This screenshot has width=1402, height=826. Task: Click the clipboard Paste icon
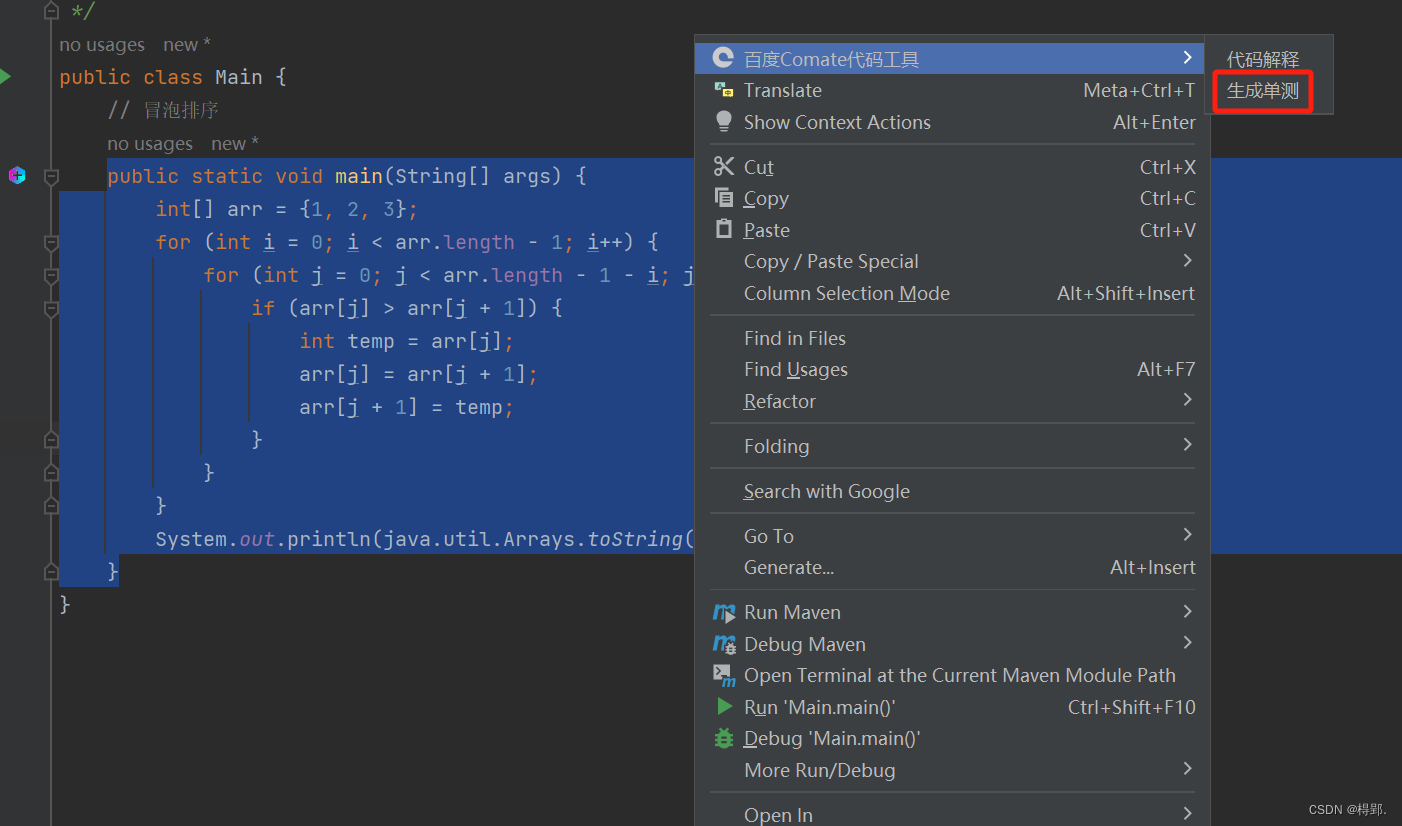[x=724, y=229]
